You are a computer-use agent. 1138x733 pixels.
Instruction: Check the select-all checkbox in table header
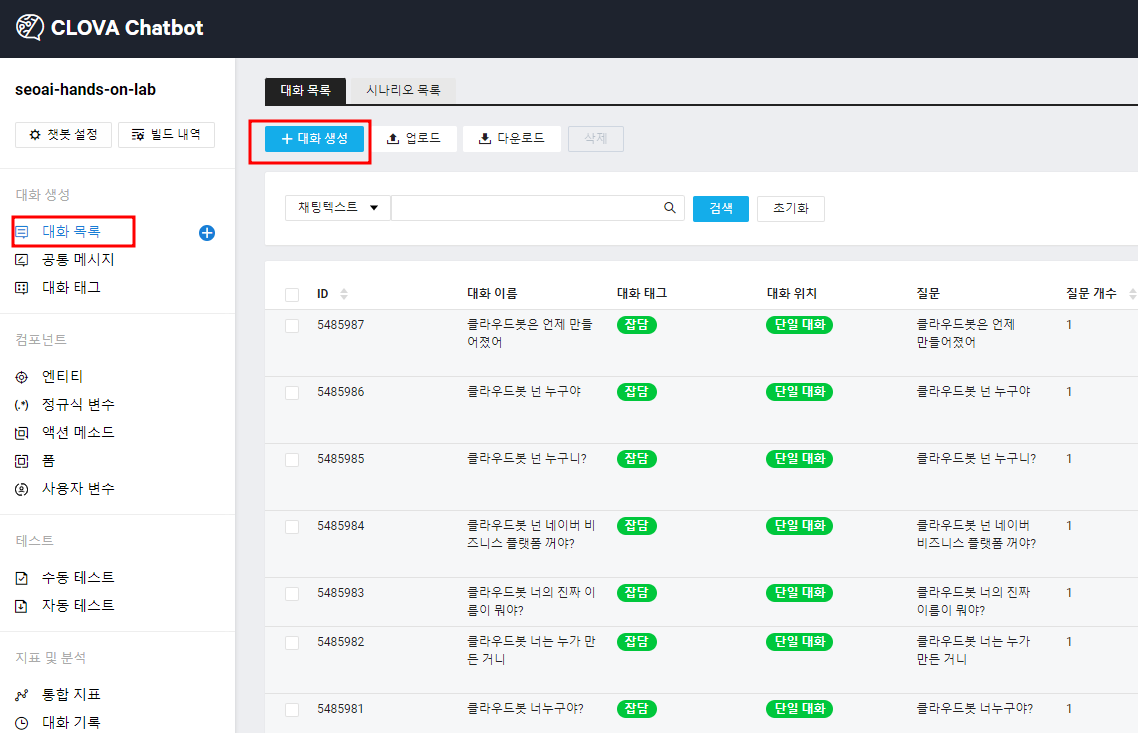291,294
